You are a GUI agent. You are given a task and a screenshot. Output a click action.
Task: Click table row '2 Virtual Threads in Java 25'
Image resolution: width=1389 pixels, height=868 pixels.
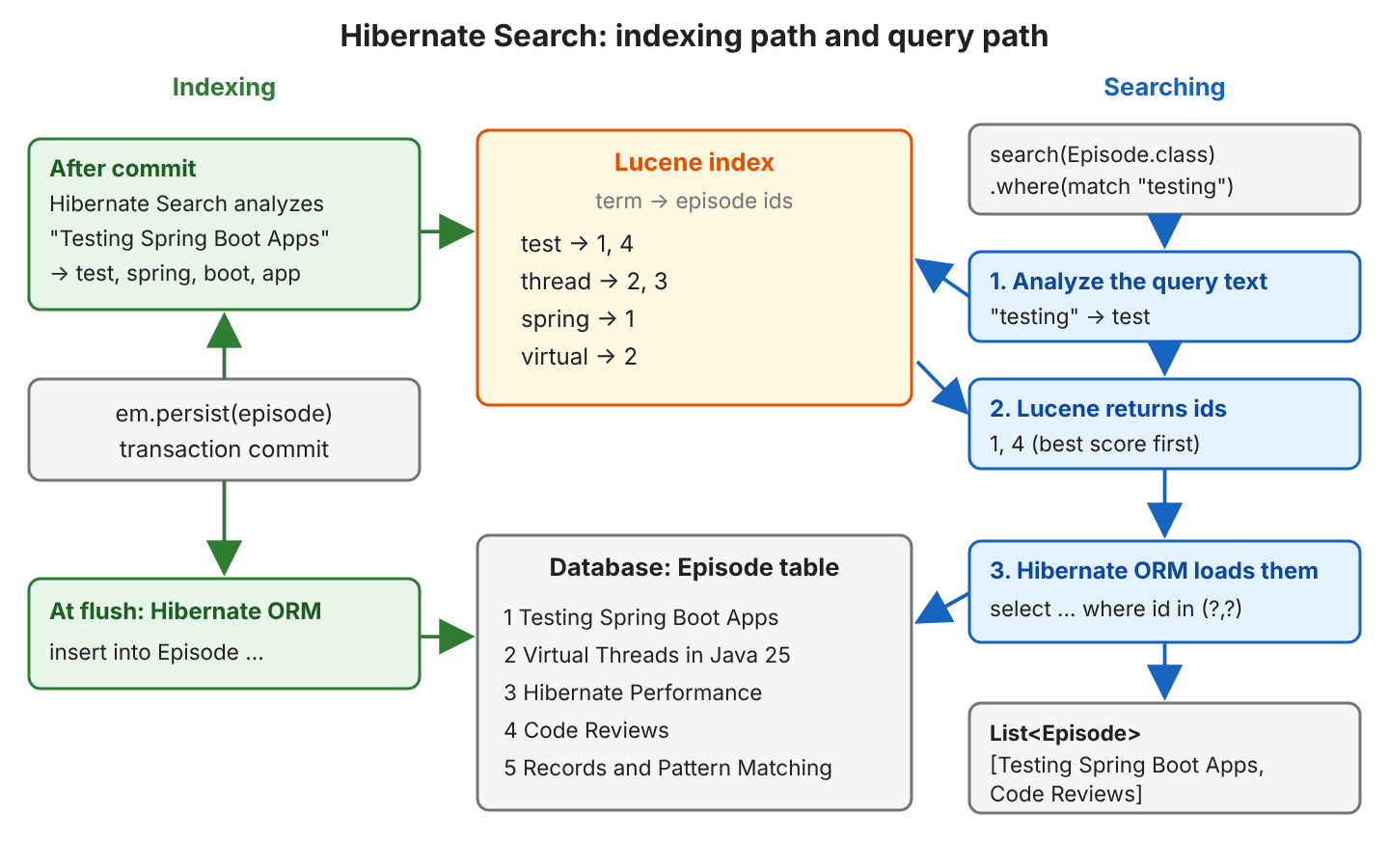[x=647, y=655]
